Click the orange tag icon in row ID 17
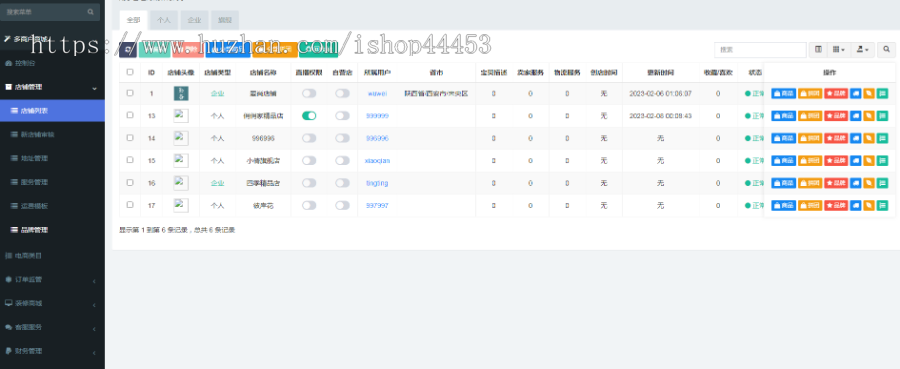Image resolution: width=900 pixels, height=369 pixels. pos(869,205)
